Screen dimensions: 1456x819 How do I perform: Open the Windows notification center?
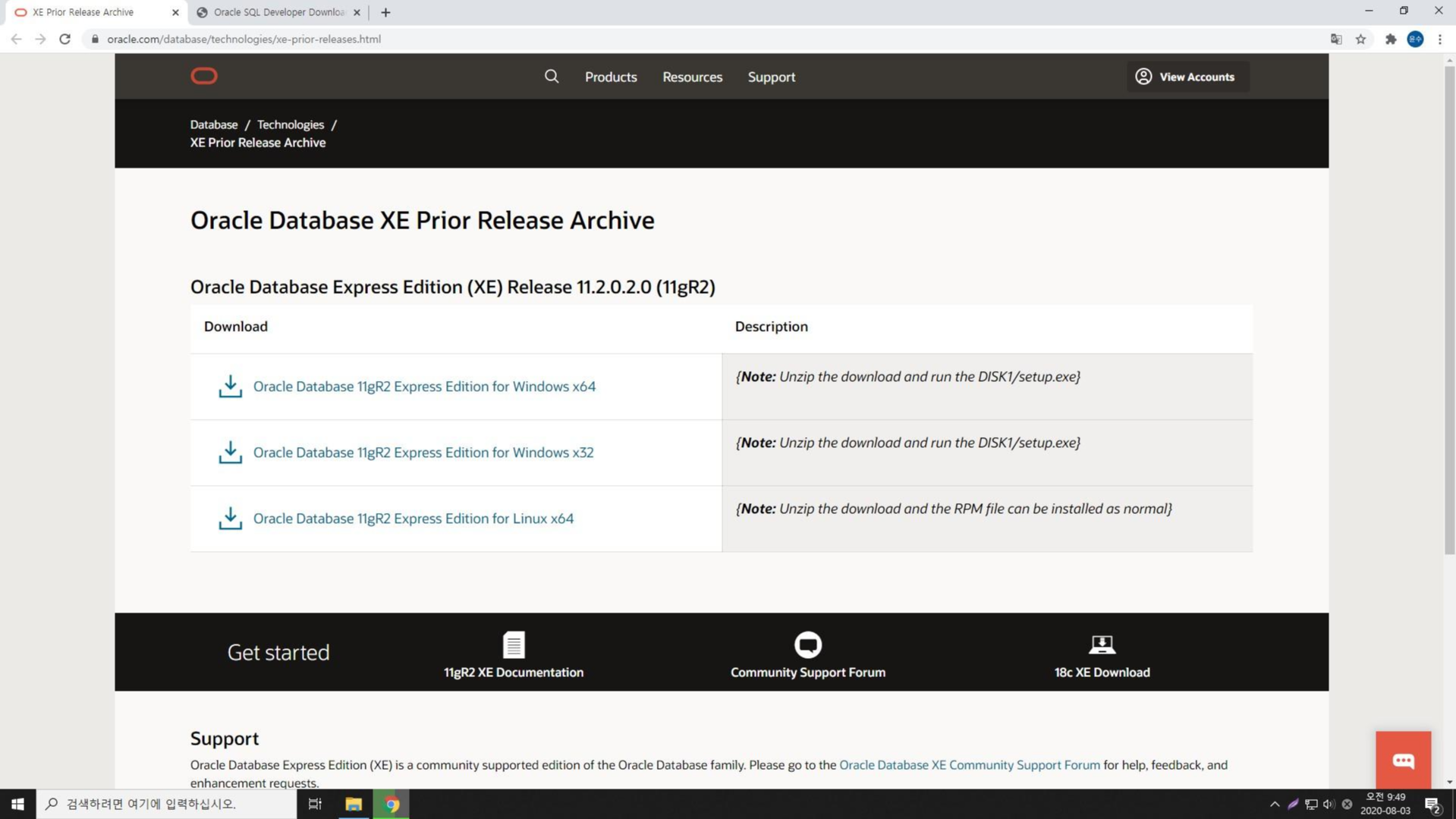[1432, 805]
